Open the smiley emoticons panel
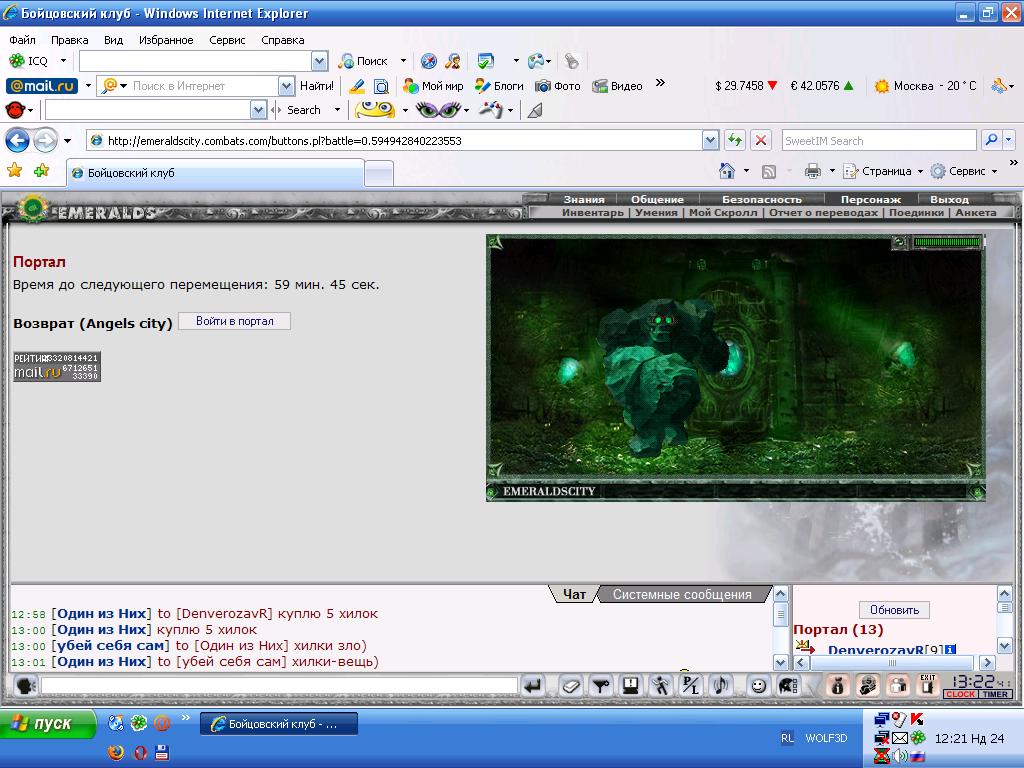Viewport: 1024px width, 768px height. coord(758,686)
